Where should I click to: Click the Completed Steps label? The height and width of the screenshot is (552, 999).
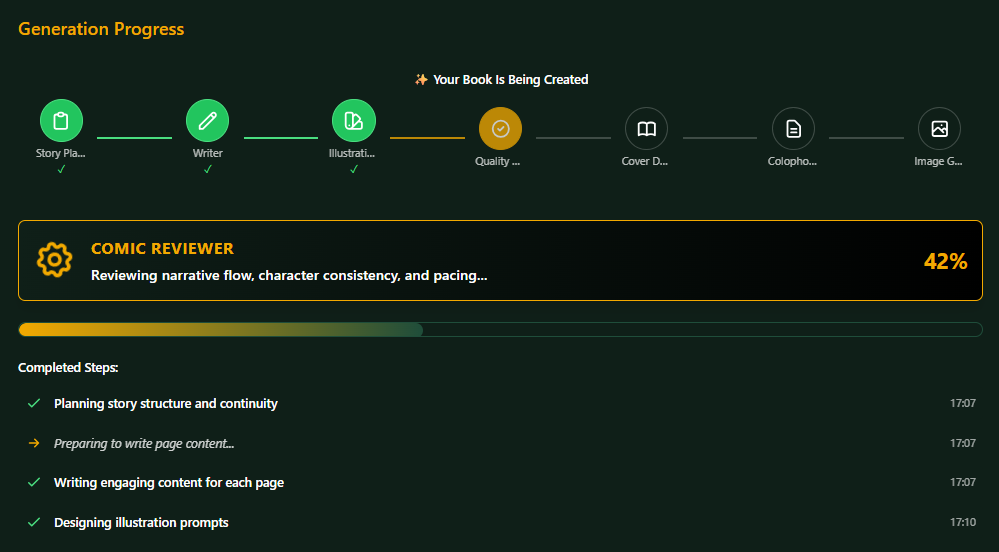68,368
